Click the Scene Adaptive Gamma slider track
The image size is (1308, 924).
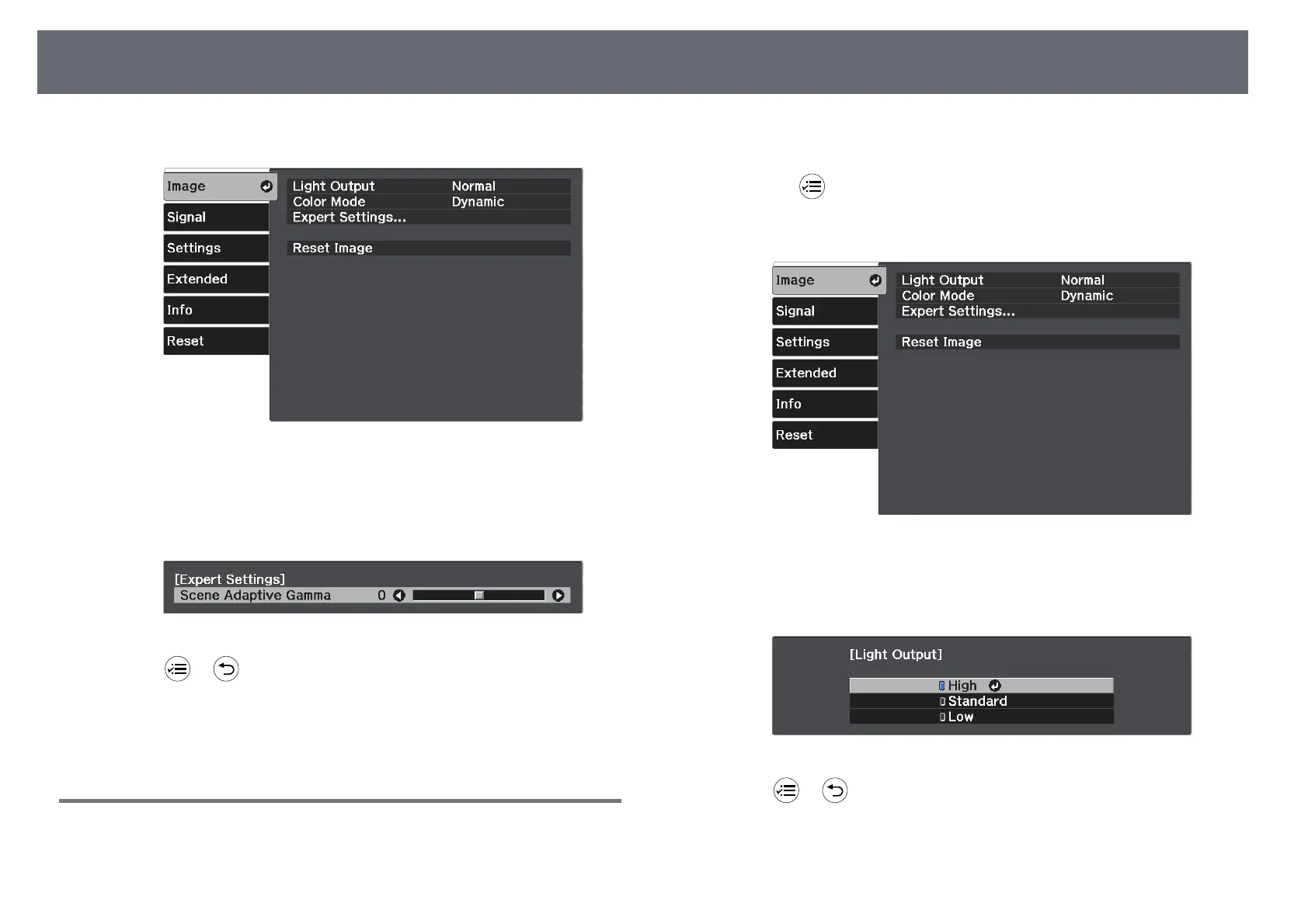tap(478, 596)
